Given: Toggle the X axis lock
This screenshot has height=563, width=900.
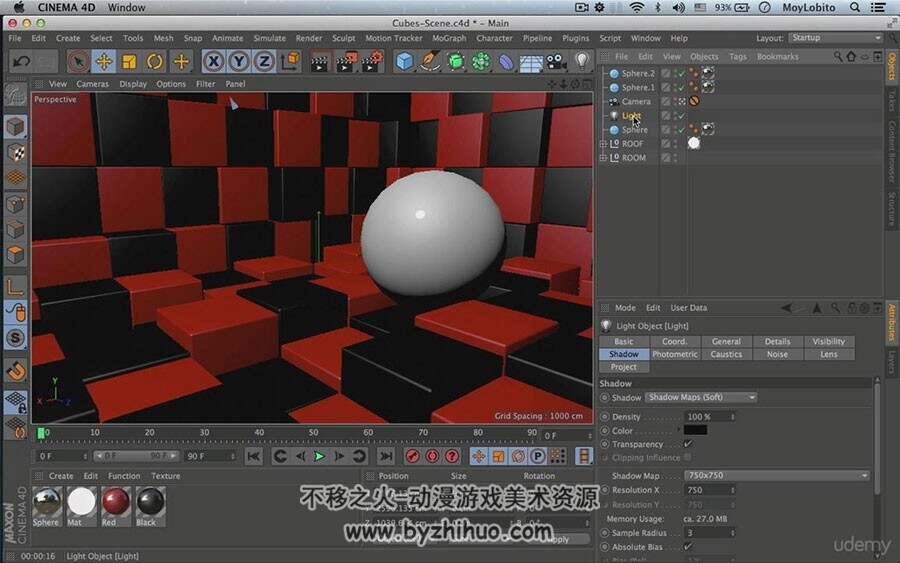Looking at the screenshot, I should point(214,61).
